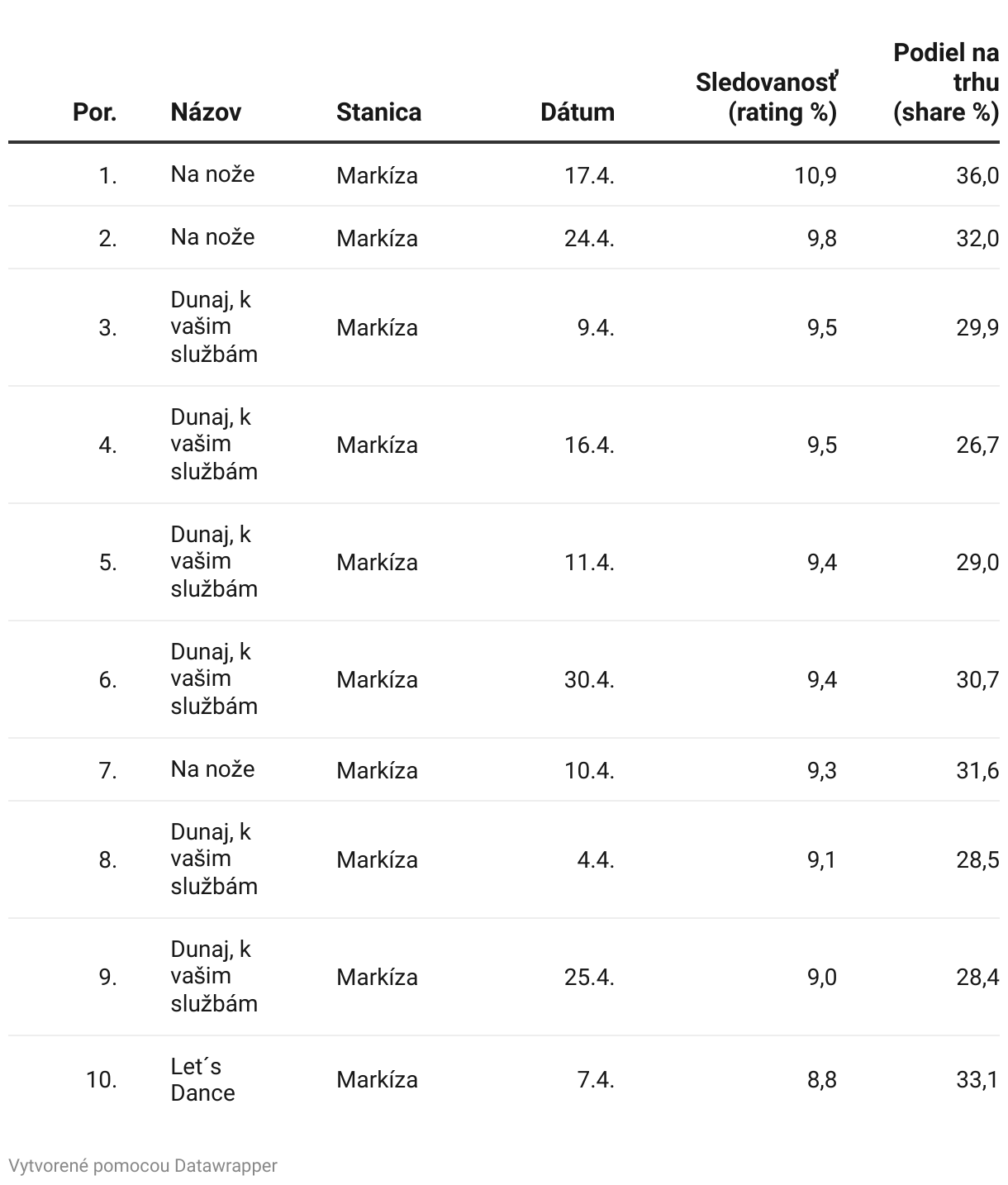This screenshot has width=1008, height=1185.
Task: Click the Názov column header
Action: 206,112
